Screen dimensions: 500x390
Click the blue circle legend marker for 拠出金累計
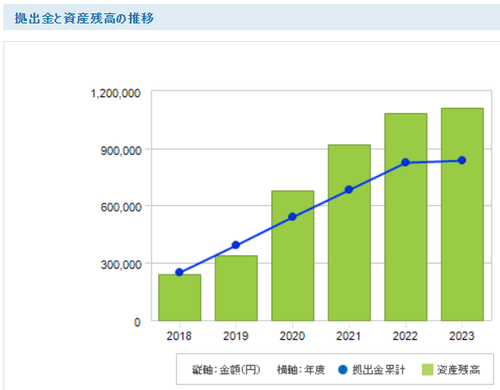(x=343, y=369)
